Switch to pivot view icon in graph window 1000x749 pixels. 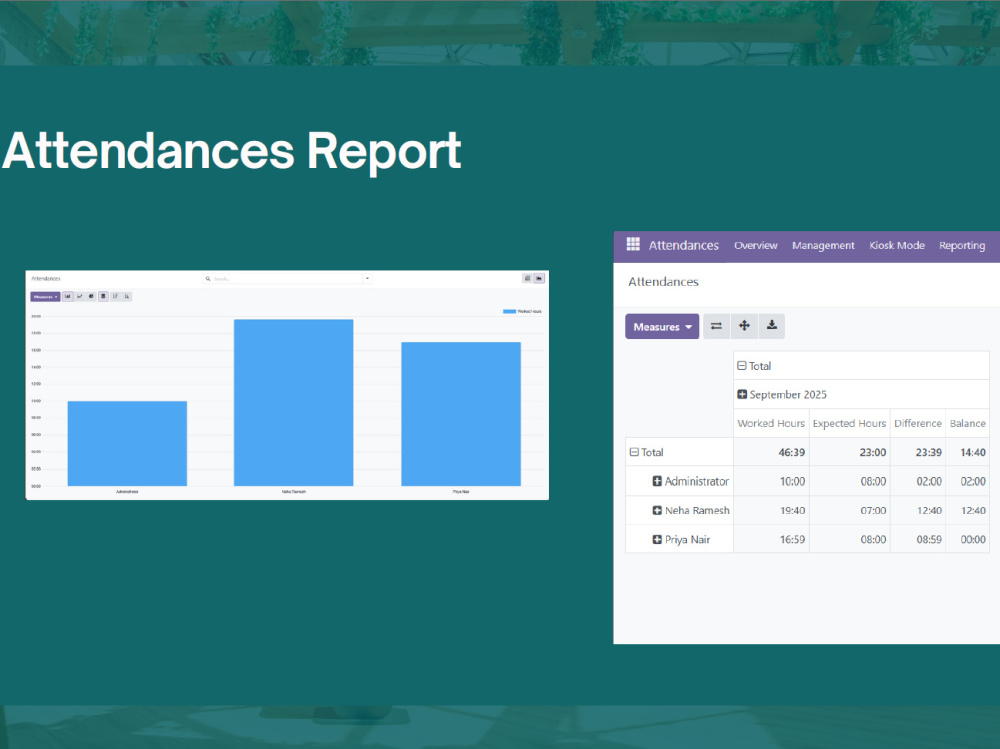click(527, 278)
